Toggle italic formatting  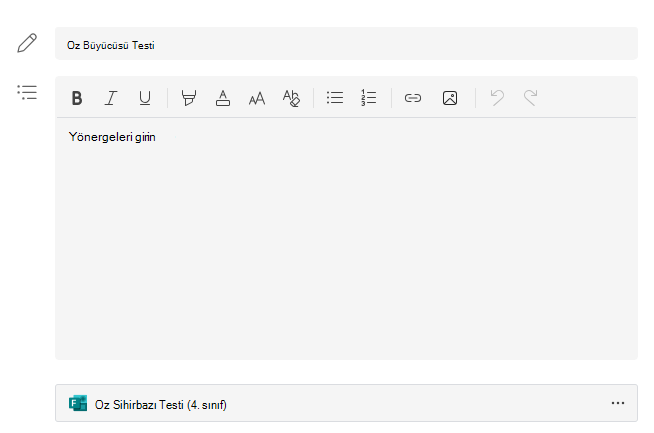111,98
